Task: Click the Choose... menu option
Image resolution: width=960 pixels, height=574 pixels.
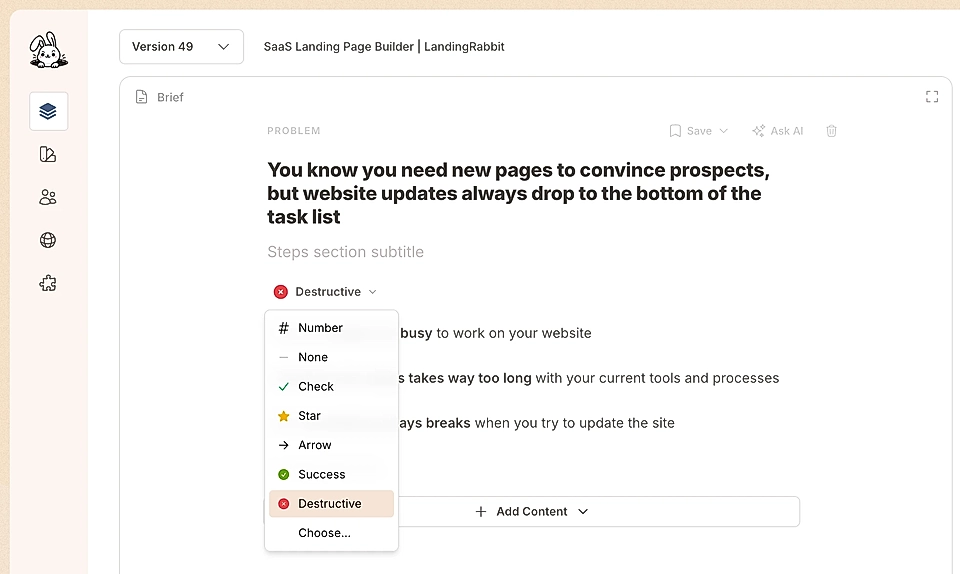Action: 331,533
